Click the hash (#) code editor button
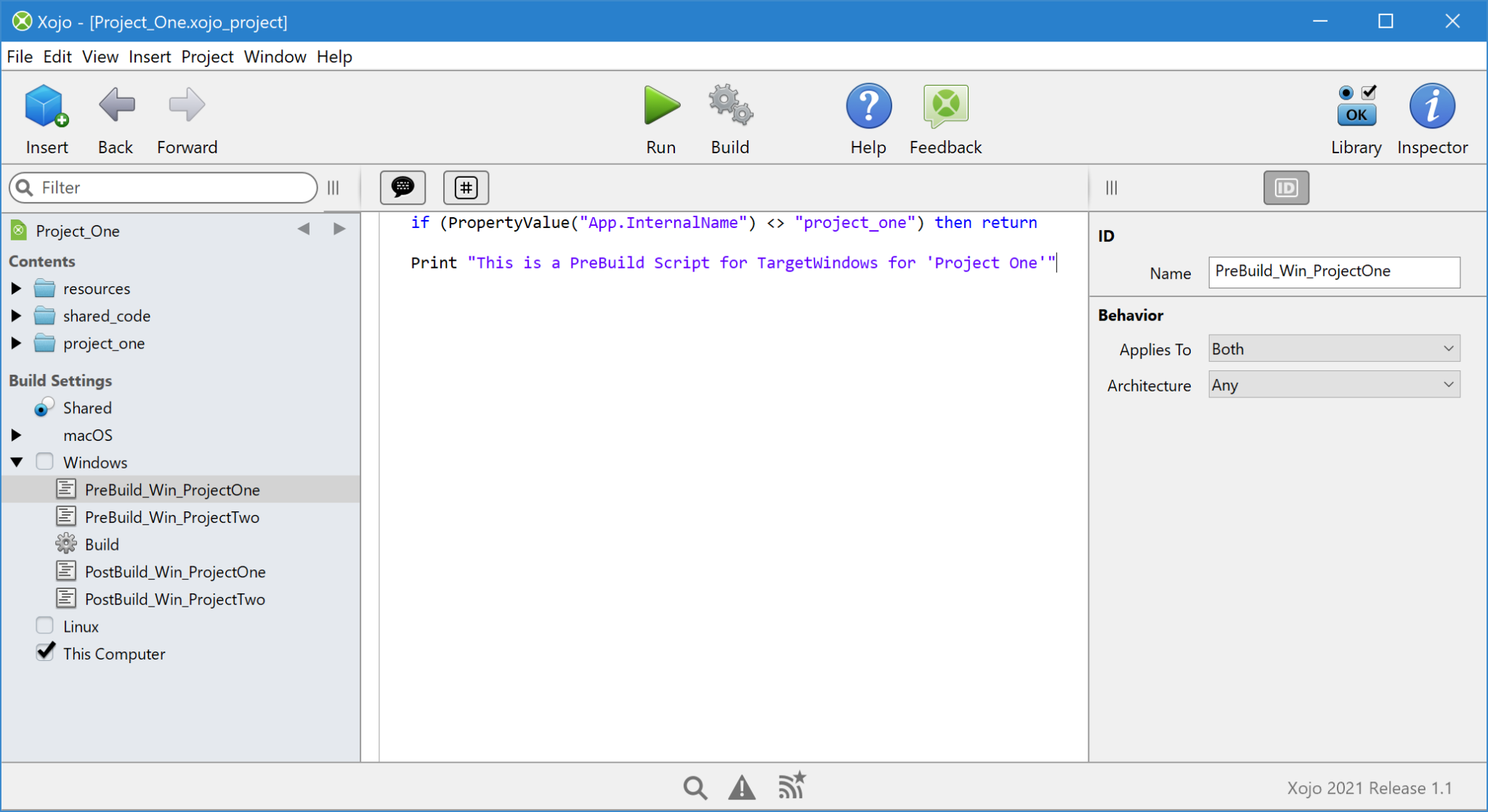This screenshot has width=1488, height=812. [x=466, y=188]
